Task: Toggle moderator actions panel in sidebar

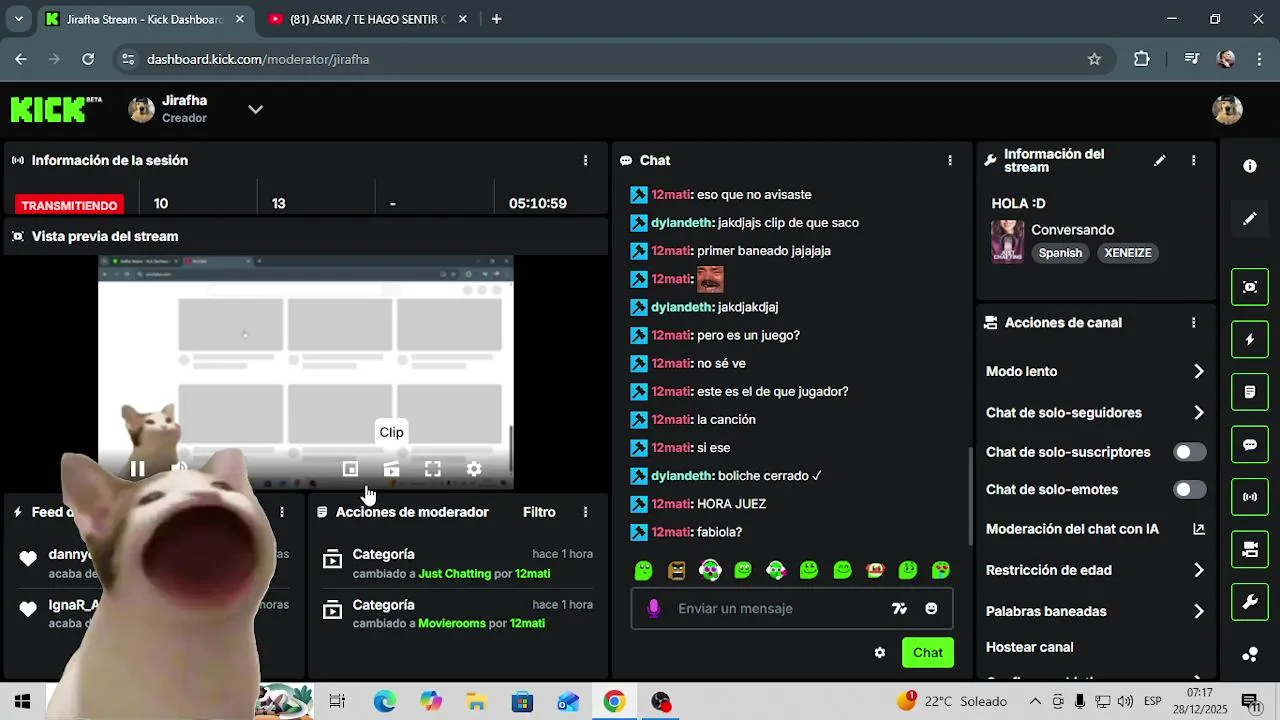Action: click(x=1250, y=392)
